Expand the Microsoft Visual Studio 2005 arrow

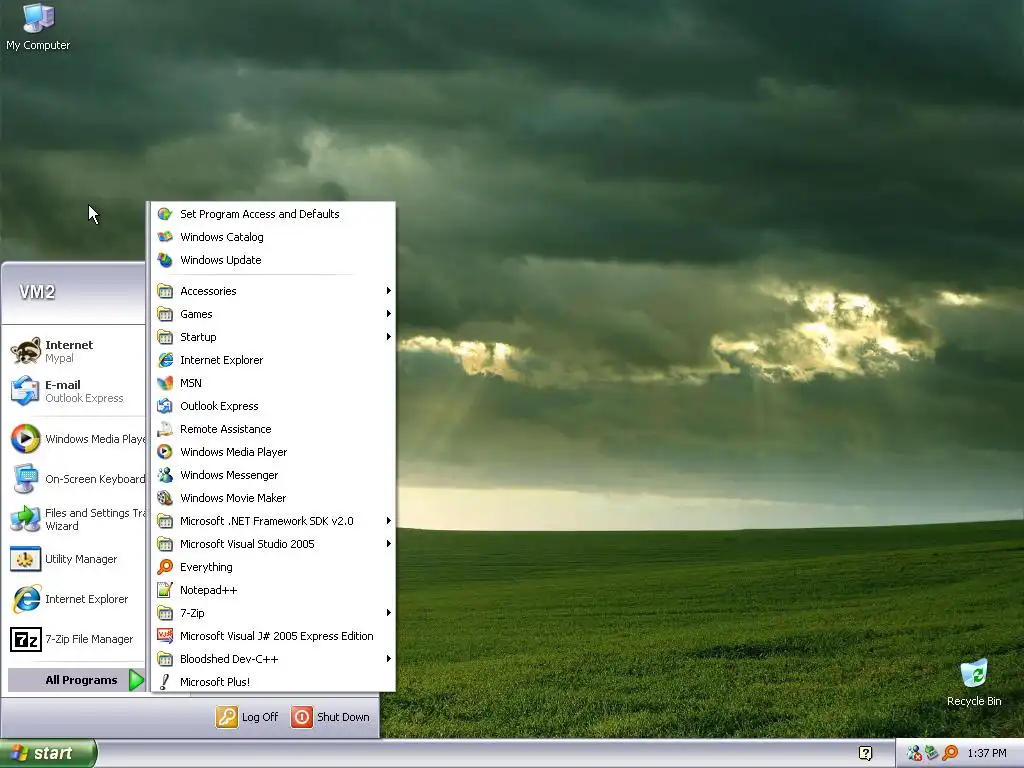click(389, 543)
